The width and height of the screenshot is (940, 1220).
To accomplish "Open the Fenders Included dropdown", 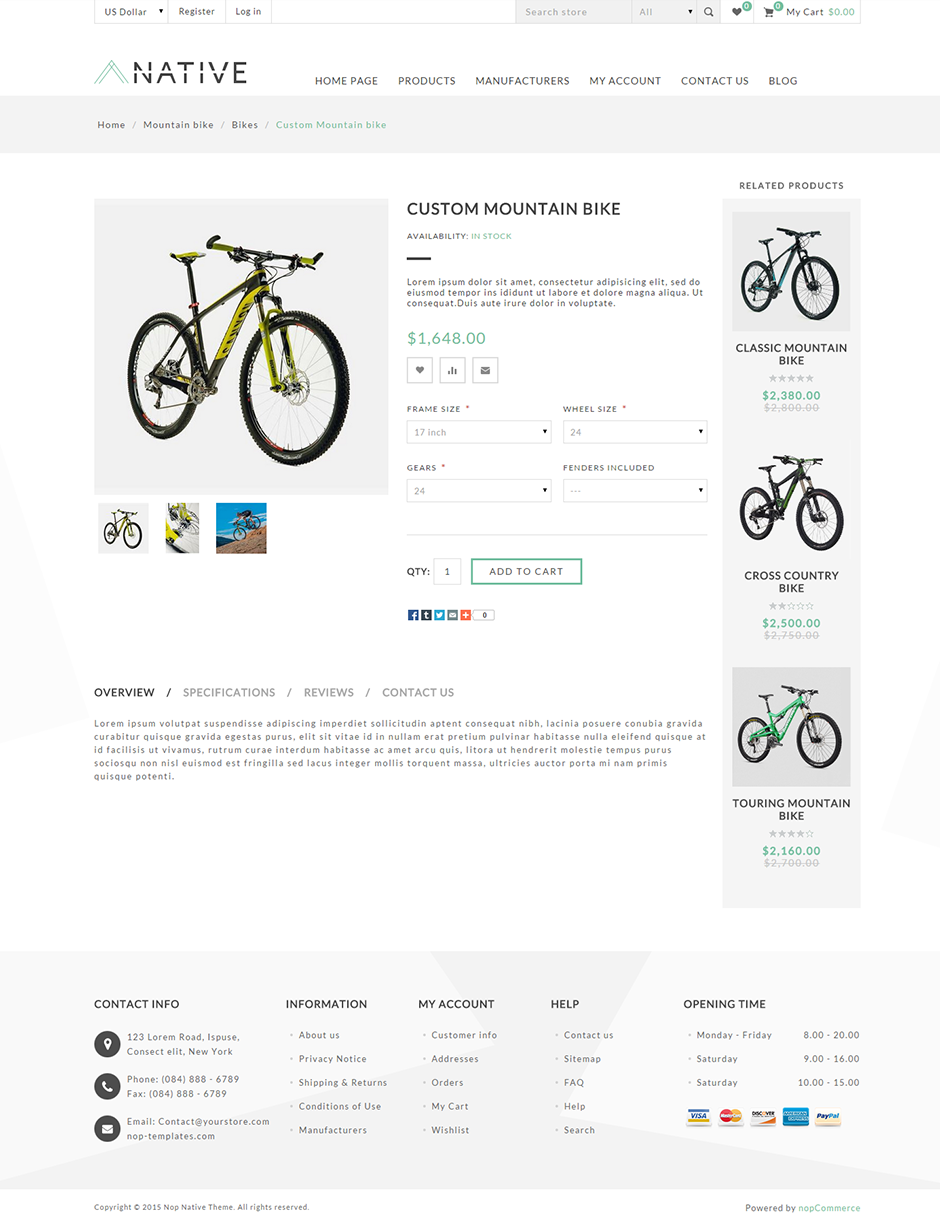I will tap(635, 491).
